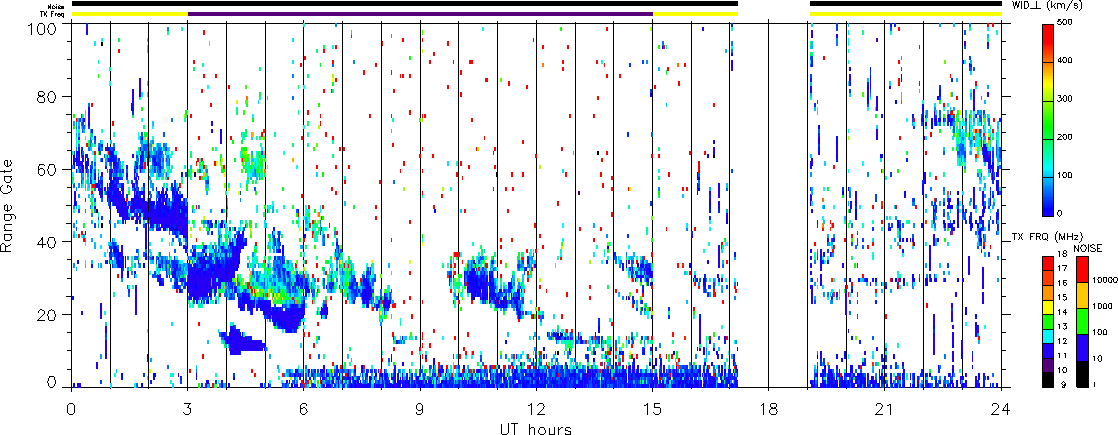Click the purple segment of the TX Freq bar
1118x435 pixels.
coord(420,14)
